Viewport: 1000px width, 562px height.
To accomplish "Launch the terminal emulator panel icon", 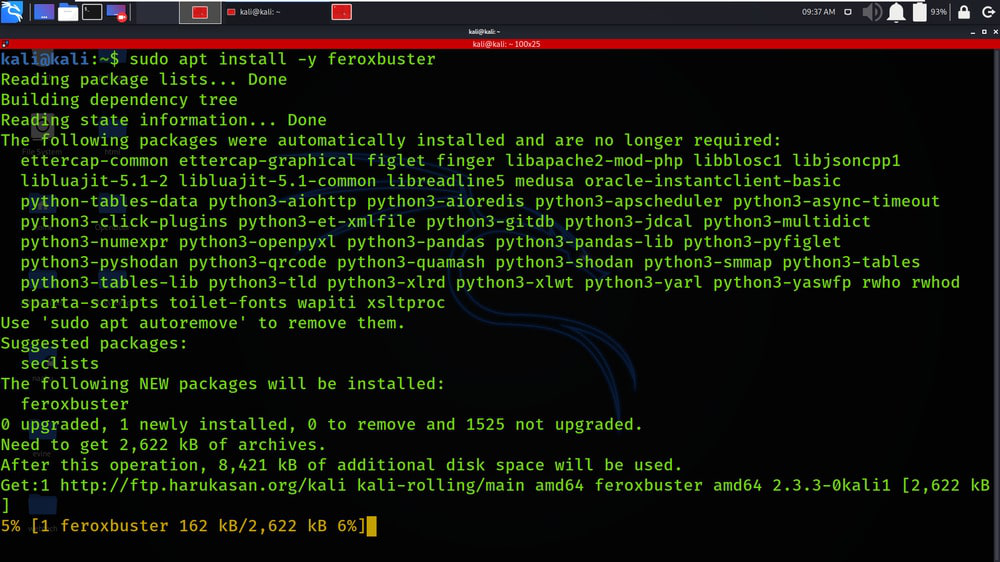I will [x=92, y=11].
